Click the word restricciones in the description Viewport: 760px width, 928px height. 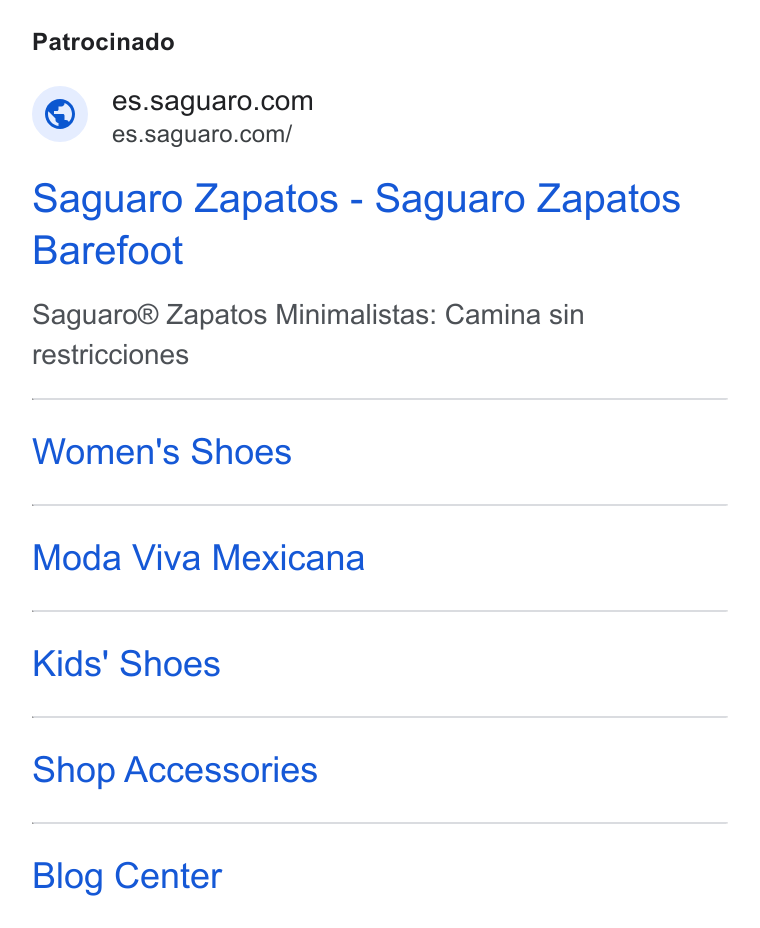(x=111, y=355)
